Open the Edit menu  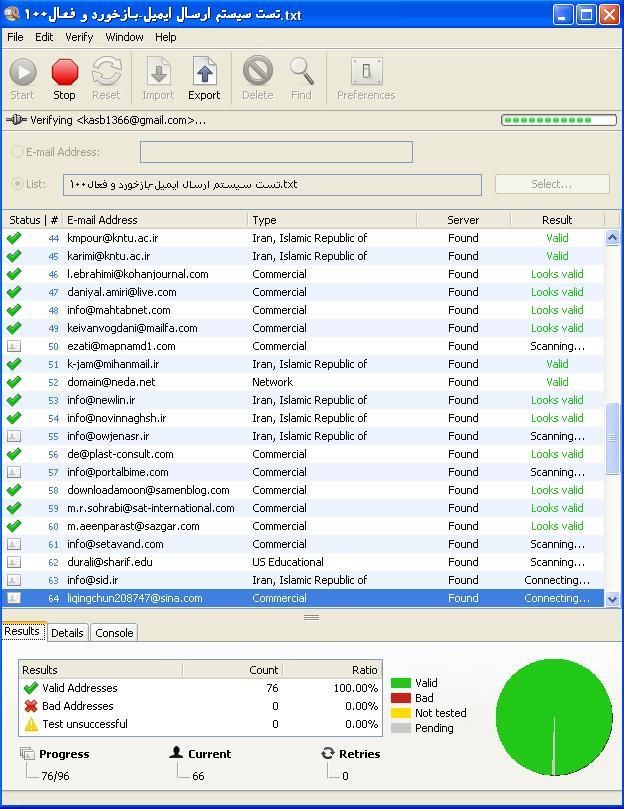tap(44, 37)
